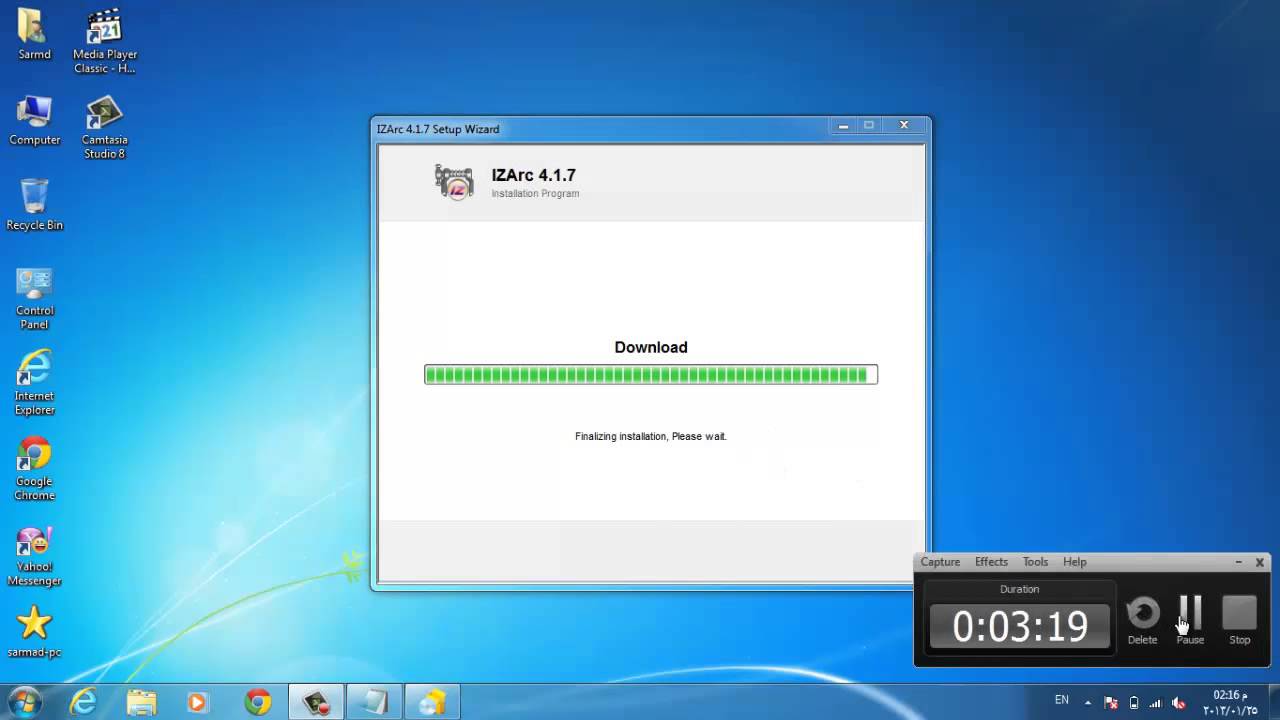Click 'Finalizing installation, Please wait.' text
The width and height of the screenshot is (1280, 720).
point(651,436)
